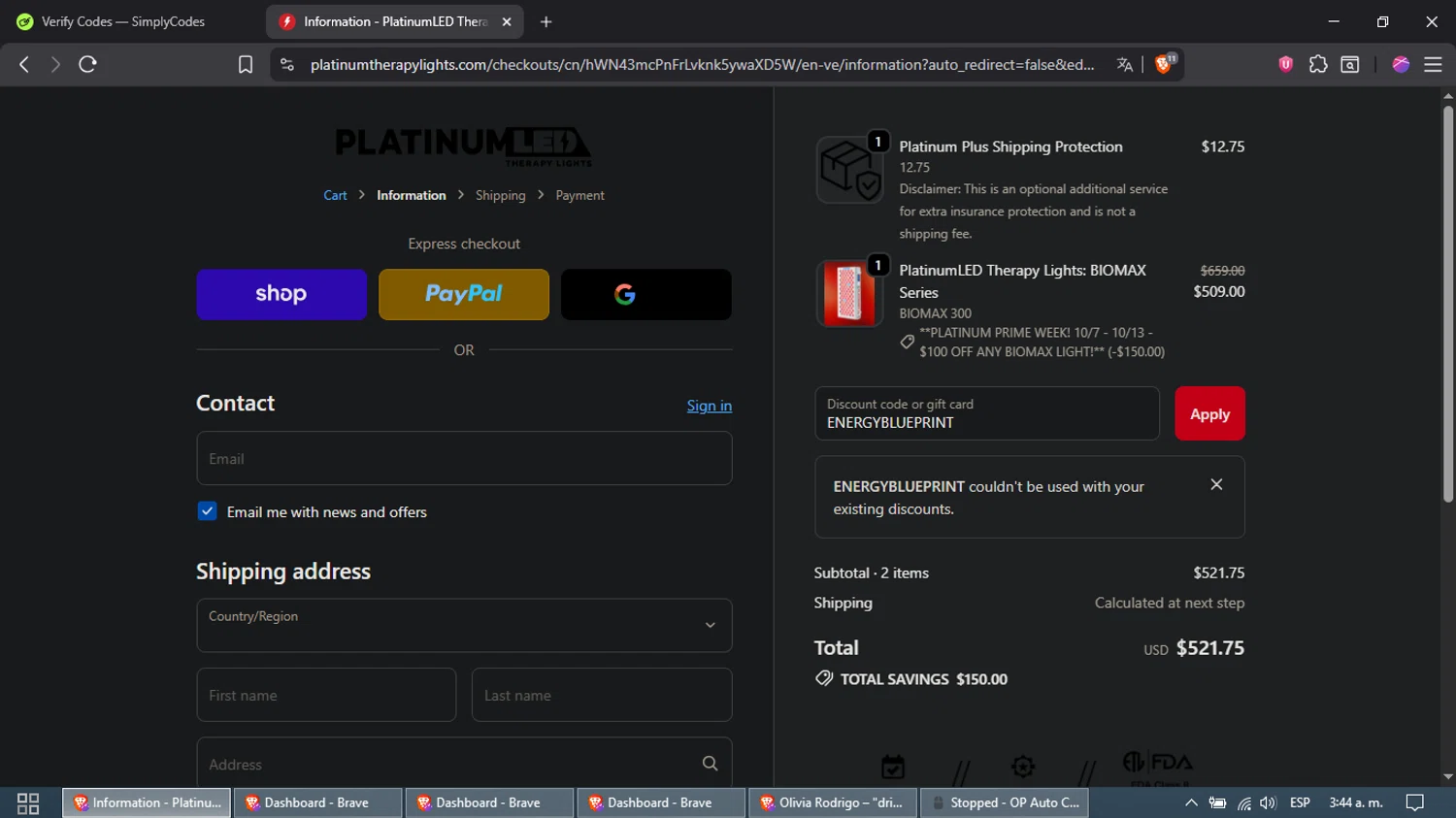Click the Address field

click(x=464, y=763)
